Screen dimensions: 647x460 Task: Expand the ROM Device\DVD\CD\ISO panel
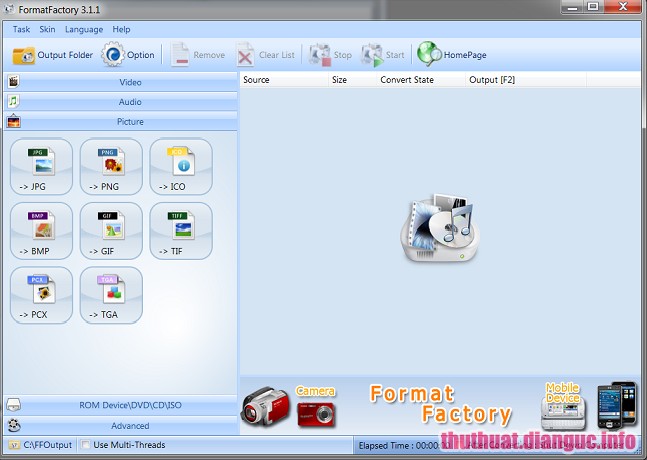pyautogui.click(x=120, y=405)
